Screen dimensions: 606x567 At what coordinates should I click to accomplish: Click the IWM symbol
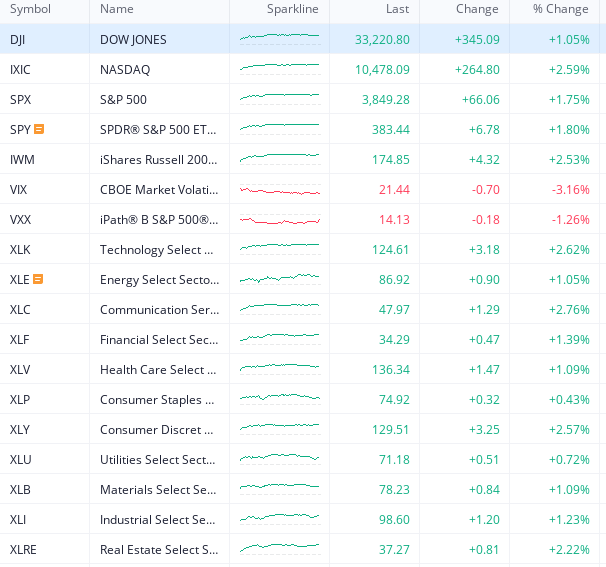pyautogui.click(x=22, y=159)
